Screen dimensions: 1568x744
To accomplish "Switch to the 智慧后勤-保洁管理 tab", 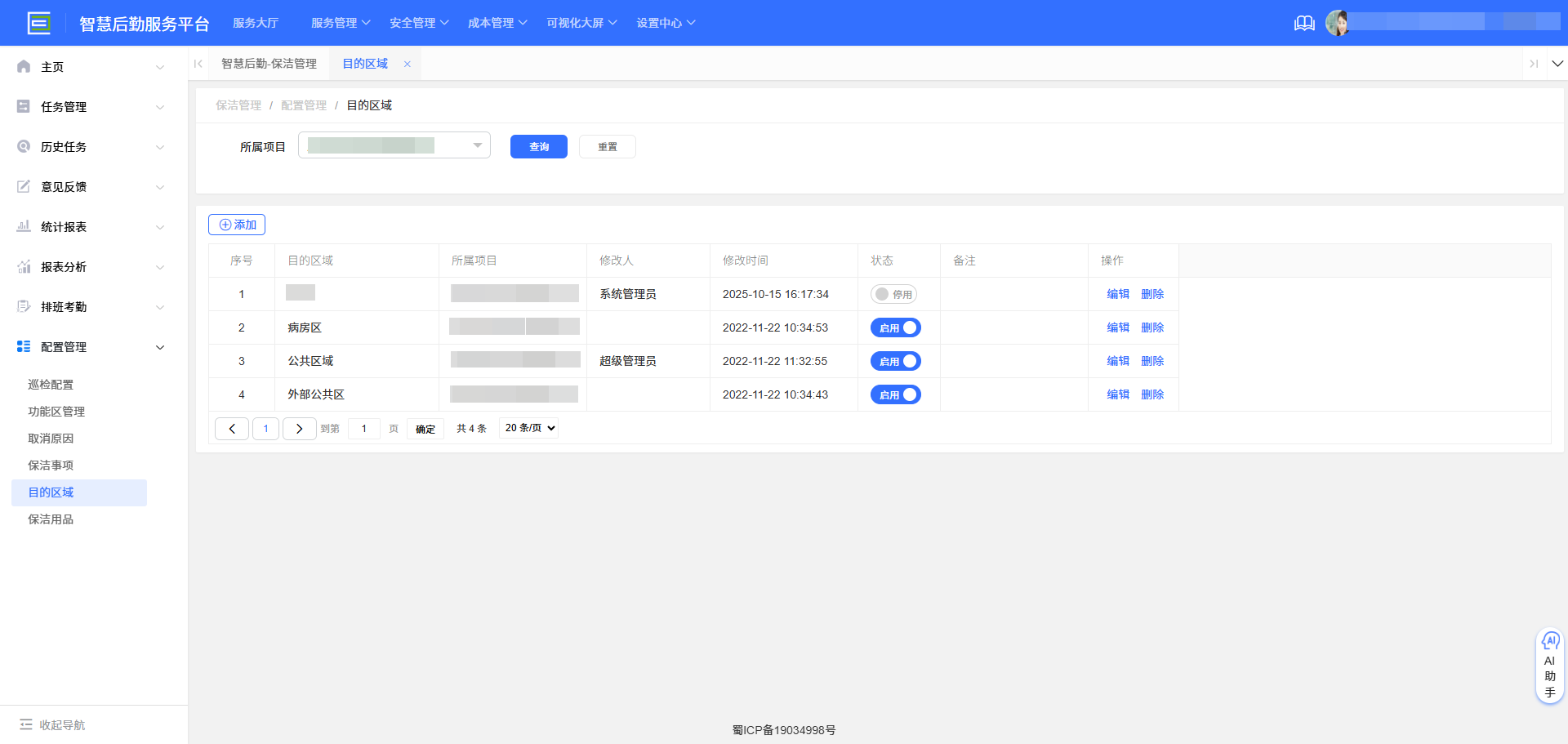I will pos(269,63).
